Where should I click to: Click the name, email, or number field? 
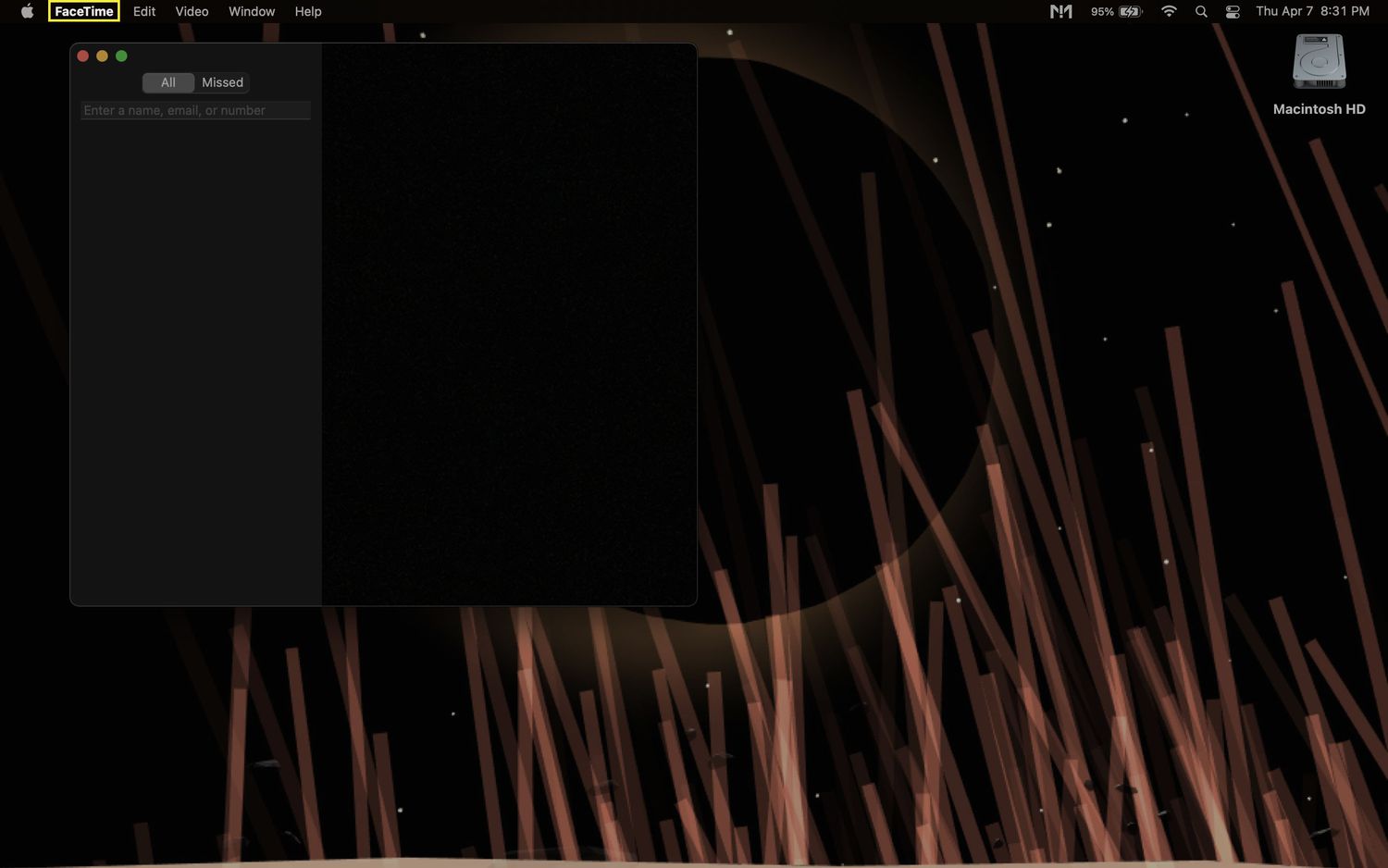(x=195, y=110)
